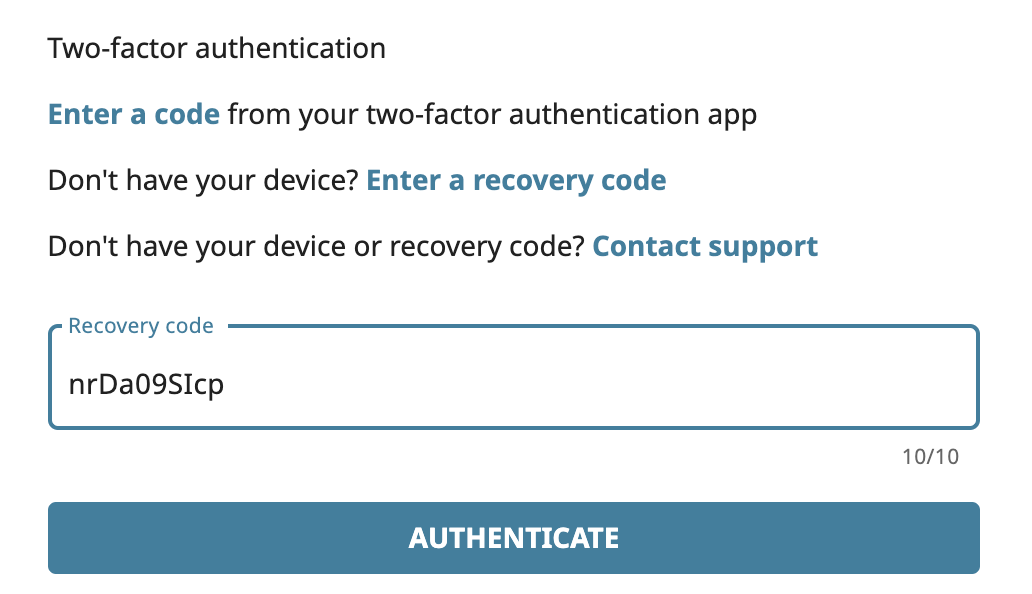Click the 'Recovery code' field label
The image size is (1032, 594).
pos(141,326)
